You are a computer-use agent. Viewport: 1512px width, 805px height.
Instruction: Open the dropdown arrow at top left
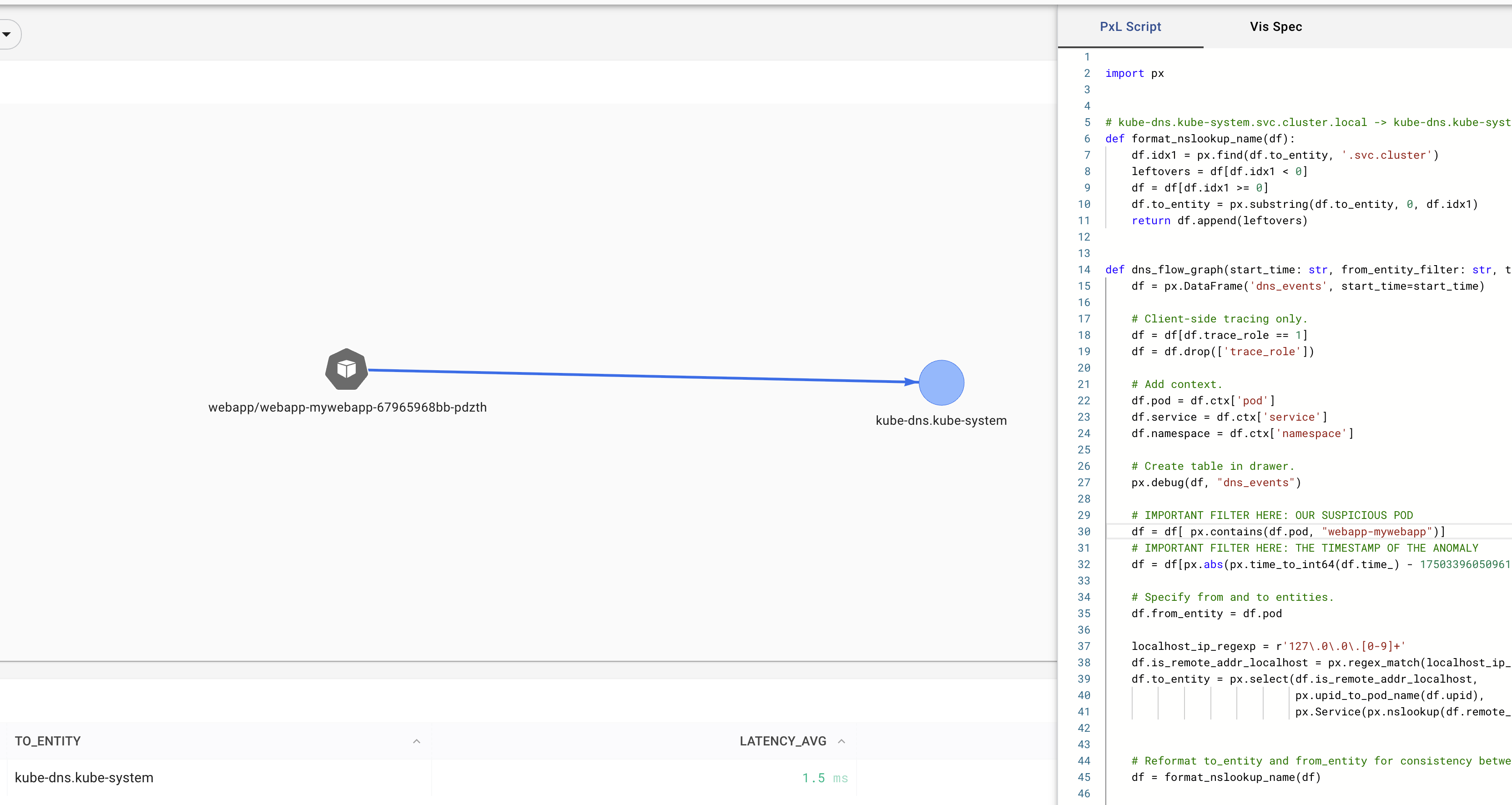(x=6, y=34)
